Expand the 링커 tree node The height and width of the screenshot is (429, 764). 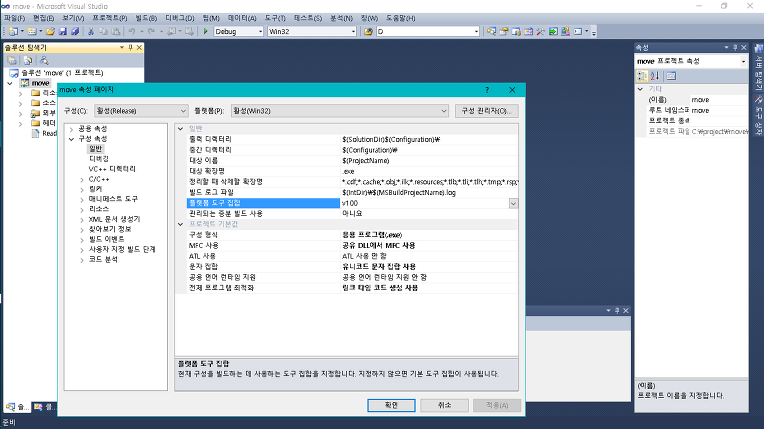(82, 190)
